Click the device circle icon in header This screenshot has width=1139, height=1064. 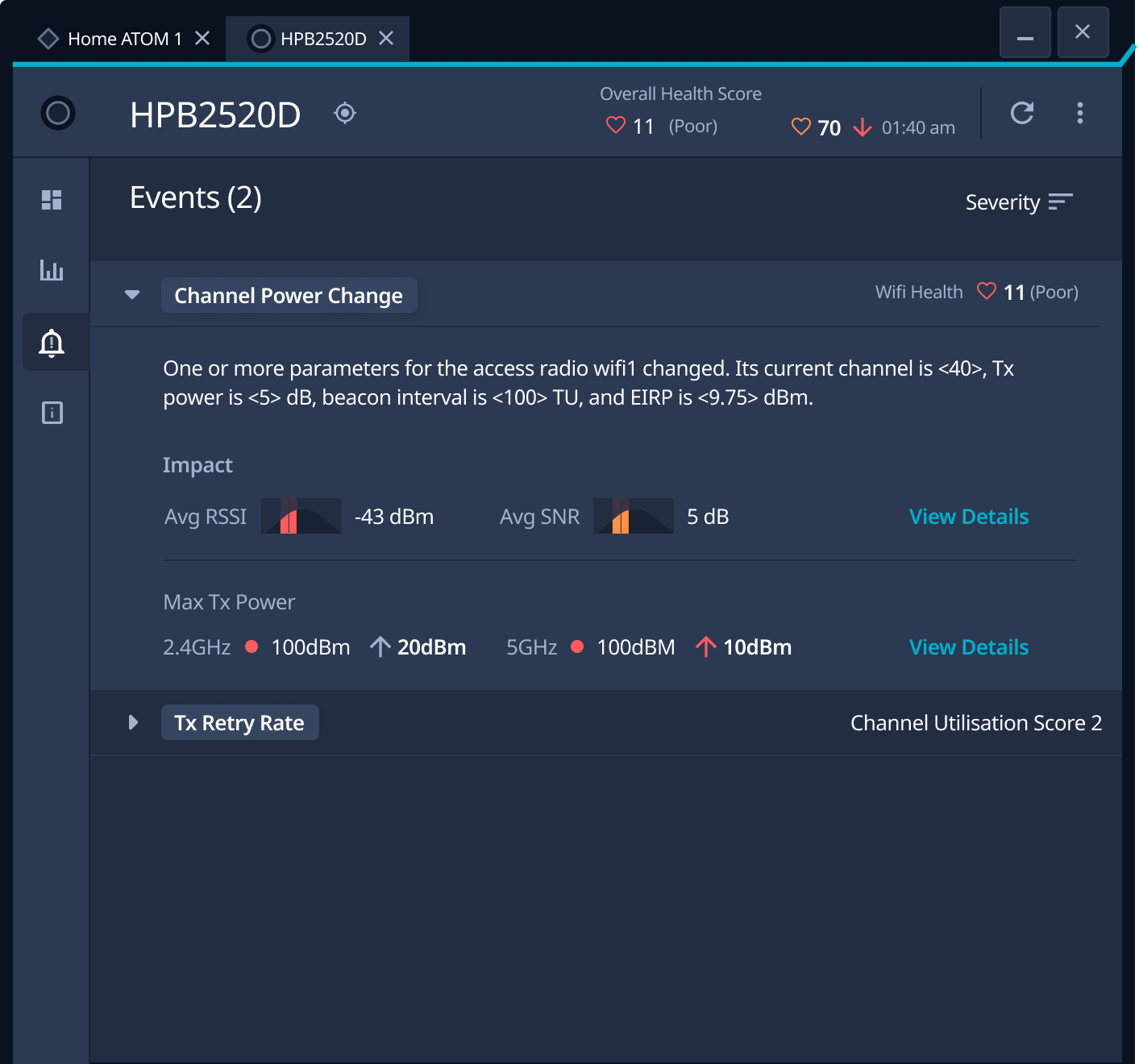tap(58, 113)
